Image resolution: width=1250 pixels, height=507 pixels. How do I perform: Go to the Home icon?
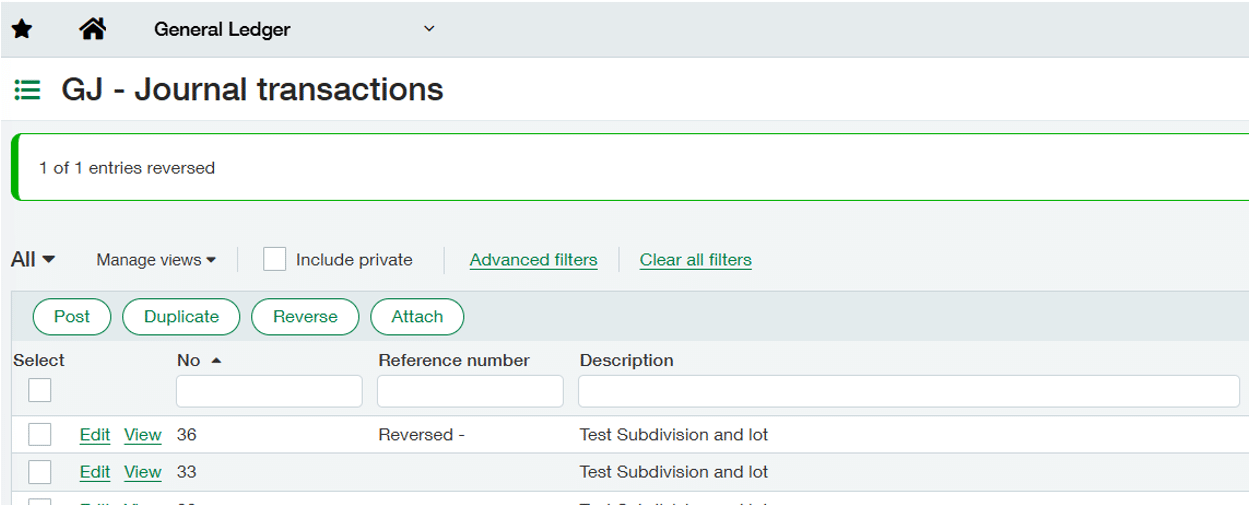92,30
